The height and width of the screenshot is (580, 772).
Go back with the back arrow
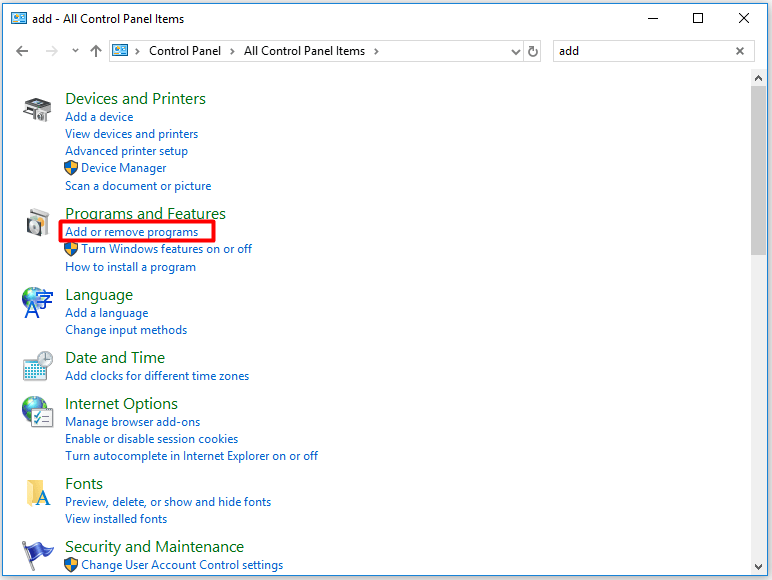(22, 51)
